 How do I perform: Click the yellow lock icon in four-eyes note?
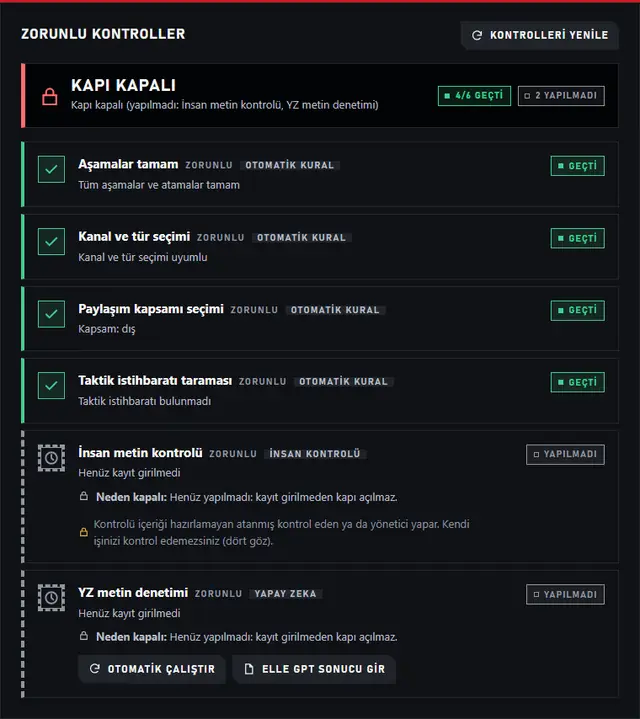tap(83, 532)
